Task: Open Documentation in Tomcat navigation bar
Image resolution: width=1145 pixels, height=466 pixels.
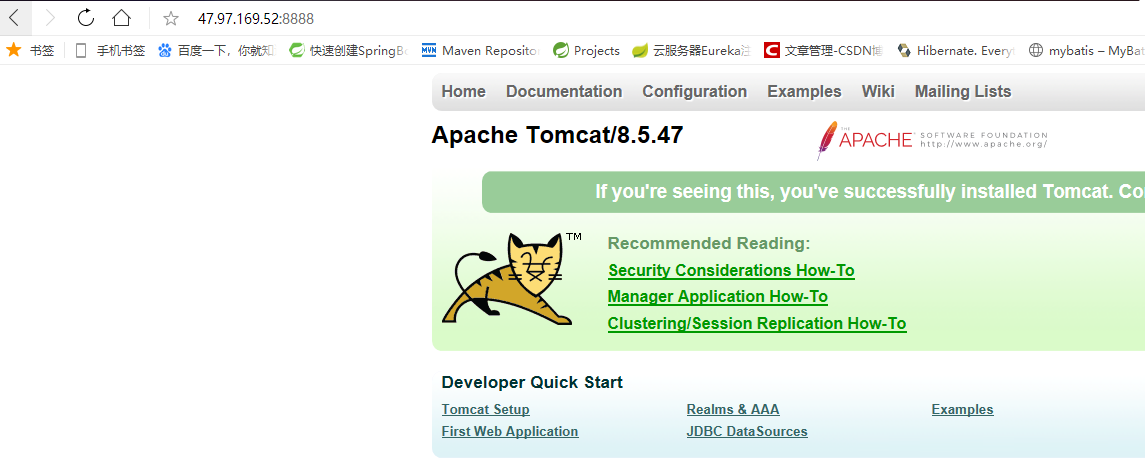Action: (564, 91)
